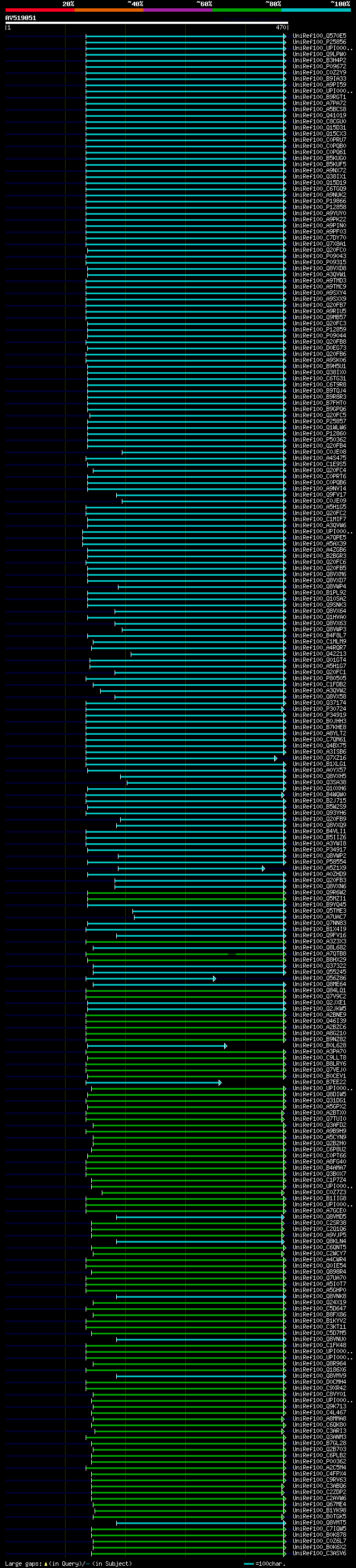Click the UniRef100_A9PI59 label
Viewport: 356px width, 1568px height.
(319, 85)
